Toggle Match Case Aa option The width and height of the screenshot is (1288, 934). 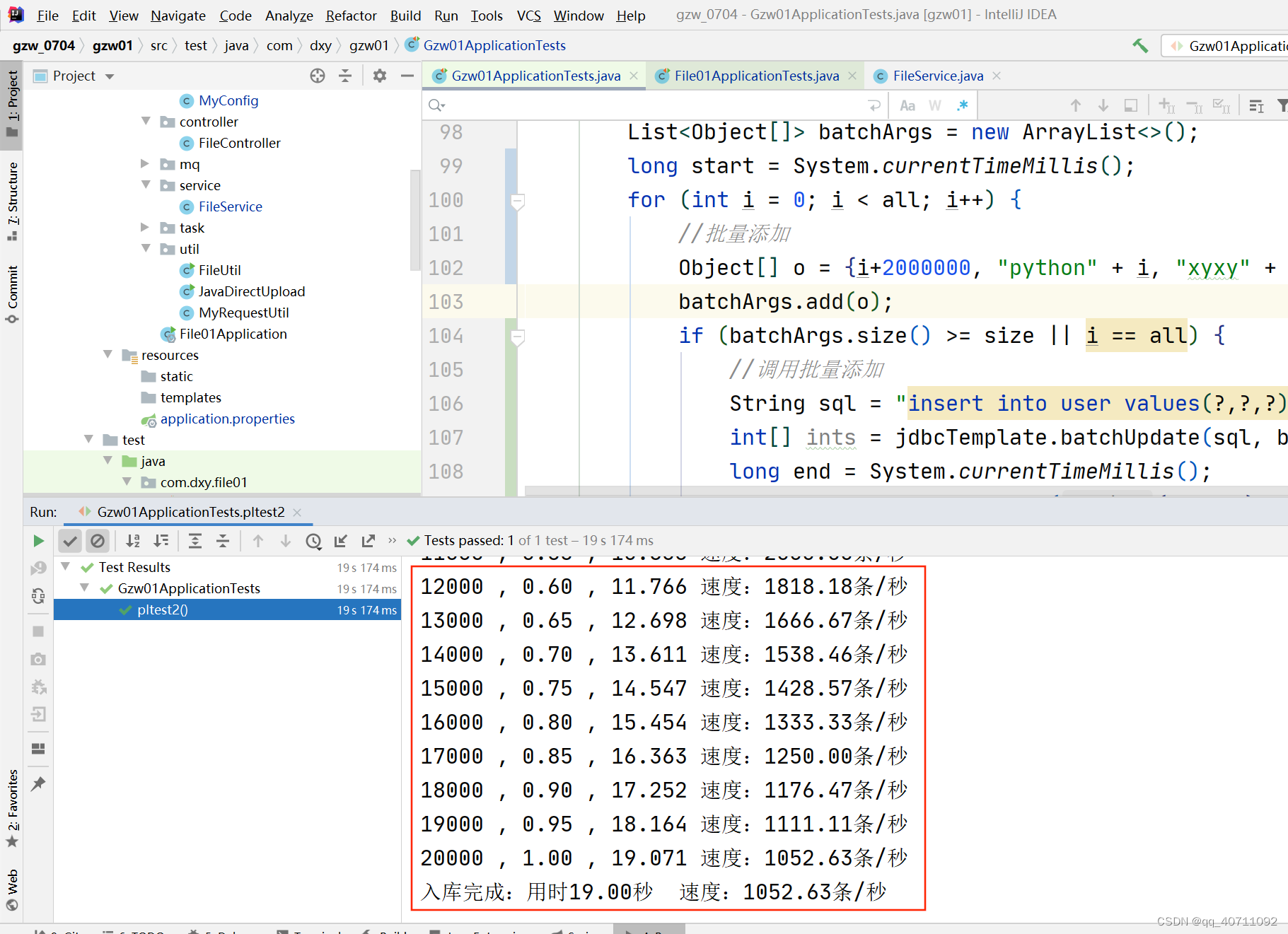tap(907, 105)
